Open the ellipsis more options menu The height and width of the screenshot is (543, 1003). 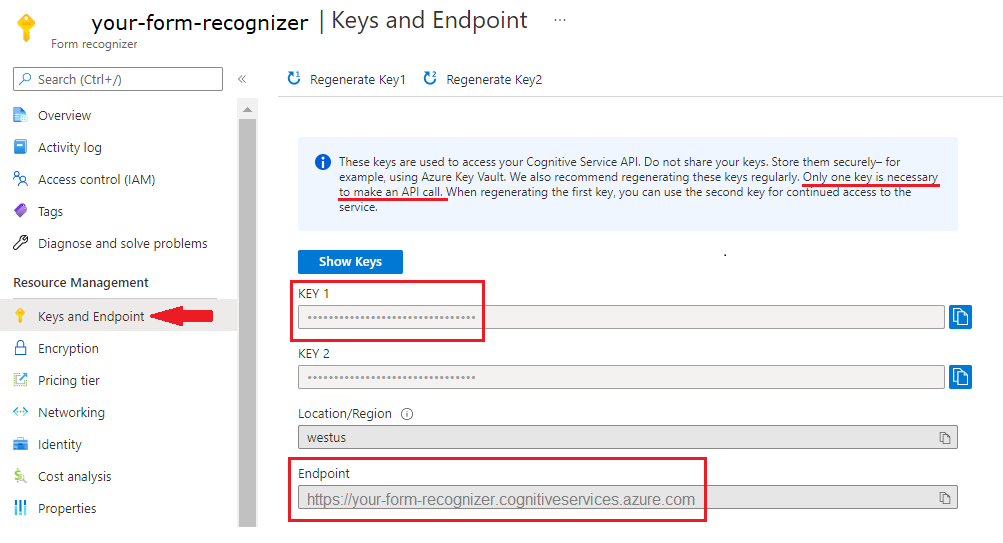click(x=559, y=20)
